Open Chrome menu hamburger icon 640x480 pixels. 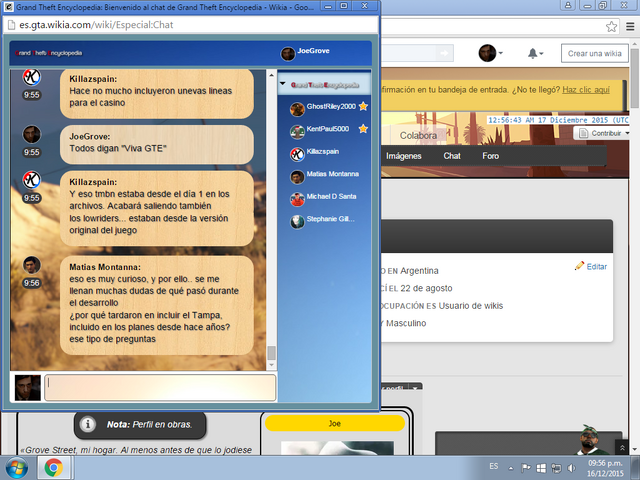click(x=630, y=27)
